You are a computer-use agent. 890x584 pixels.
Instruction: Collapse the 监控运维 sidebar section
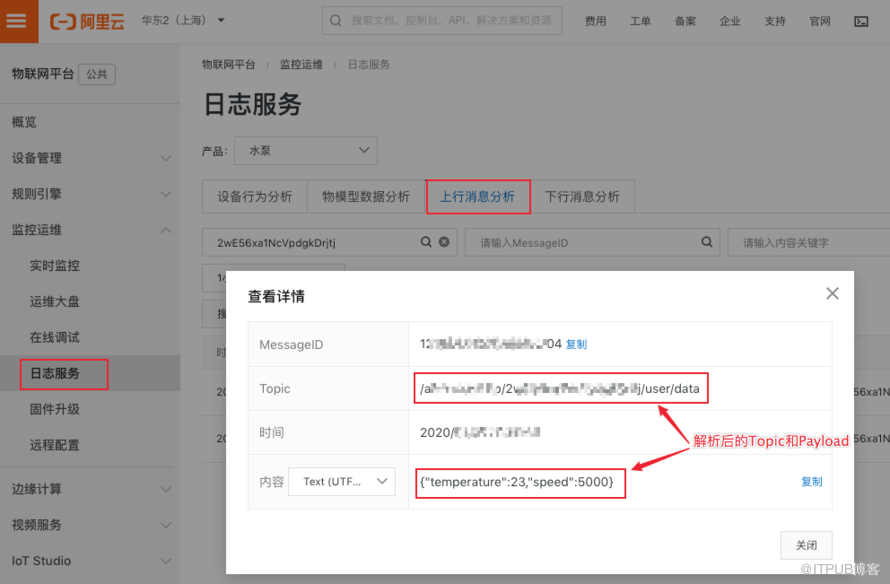tap(166, 230)
